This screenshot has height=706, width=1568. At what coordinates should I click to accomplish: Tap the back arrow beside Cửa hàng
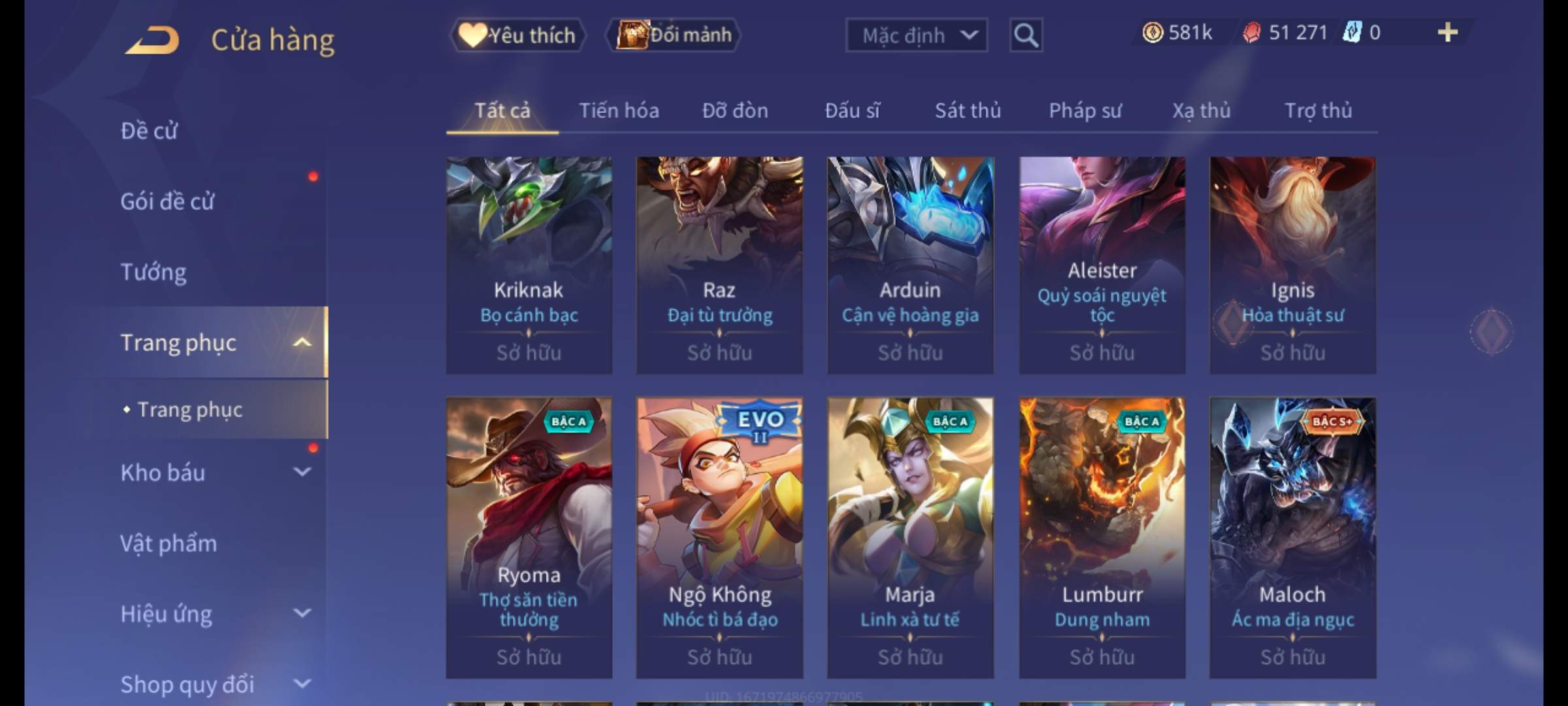tap(153, 40)
